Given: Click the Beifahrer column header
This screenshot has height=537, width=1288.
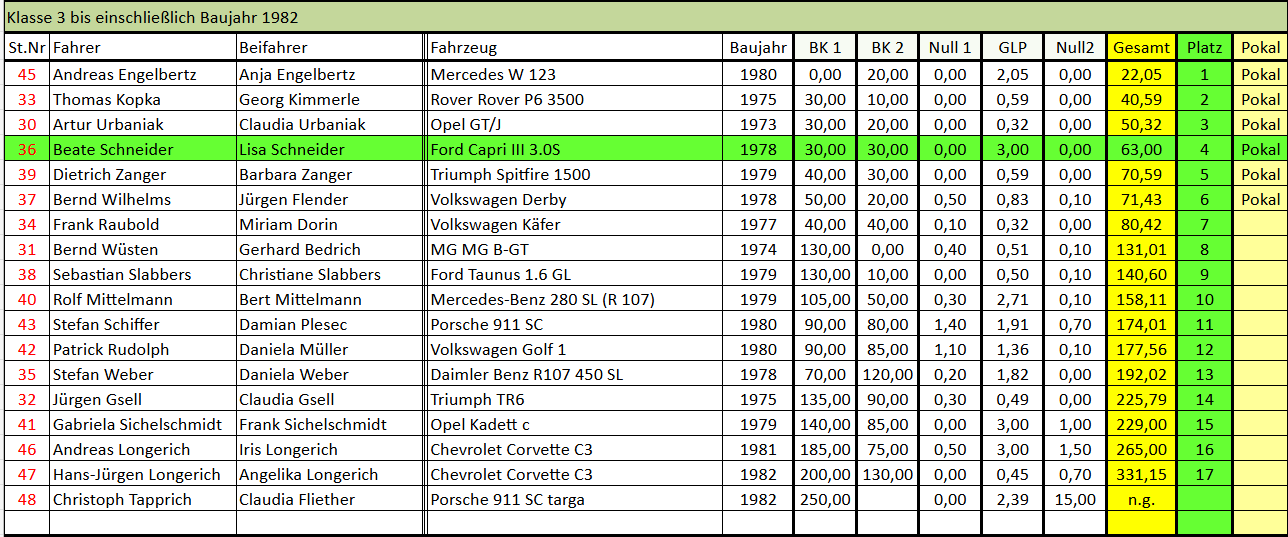Looking at the screenshot, I should (273, 47).
